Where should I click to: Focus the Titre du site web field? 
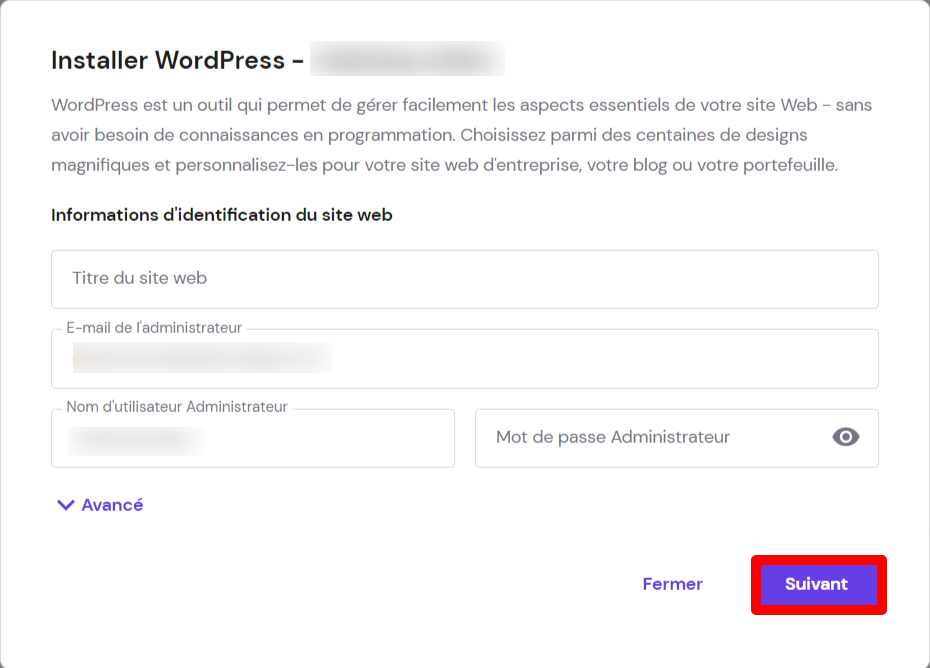465,278
